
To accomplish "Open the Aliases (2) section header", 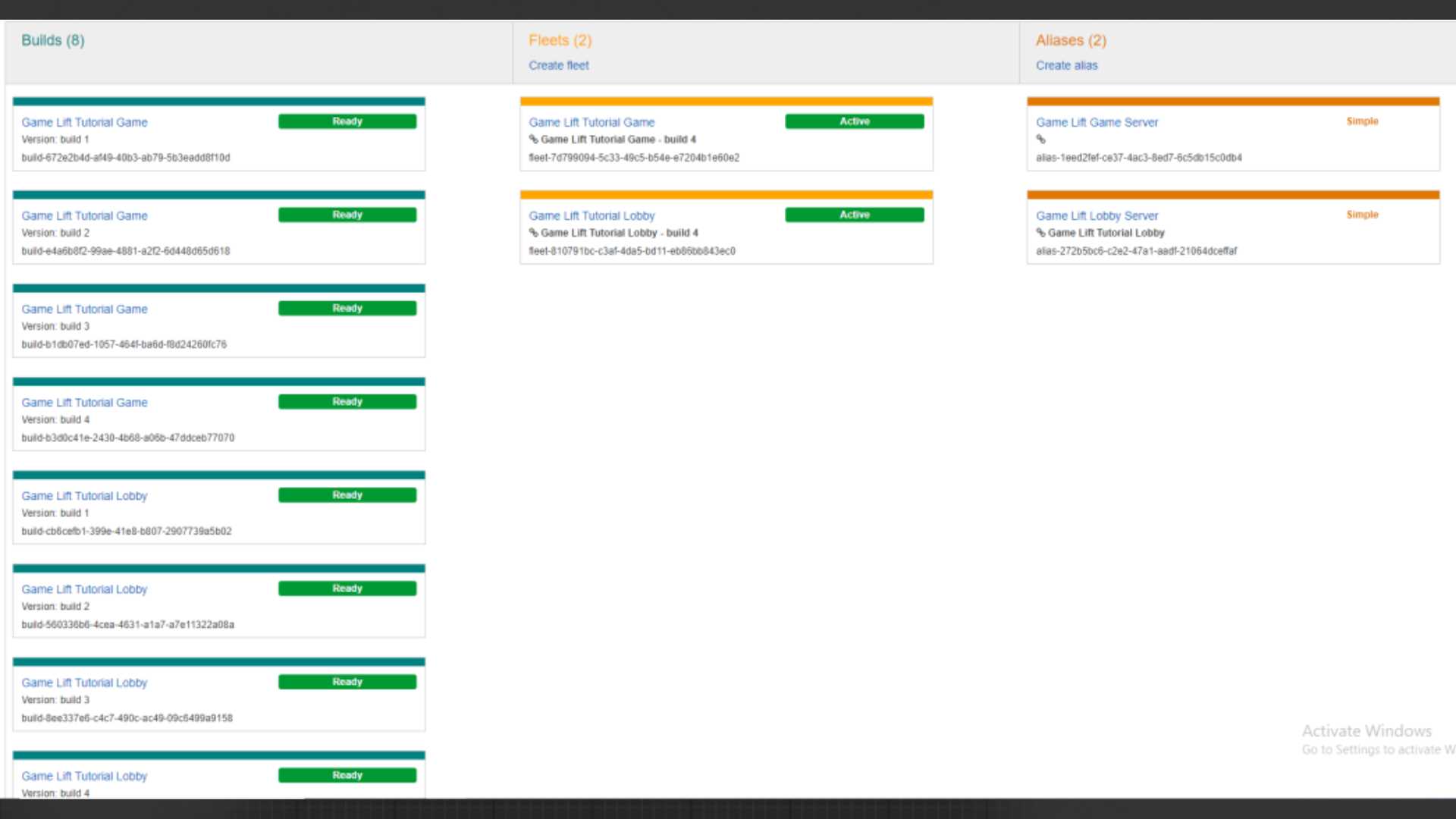I will [x=1071, y=40].
